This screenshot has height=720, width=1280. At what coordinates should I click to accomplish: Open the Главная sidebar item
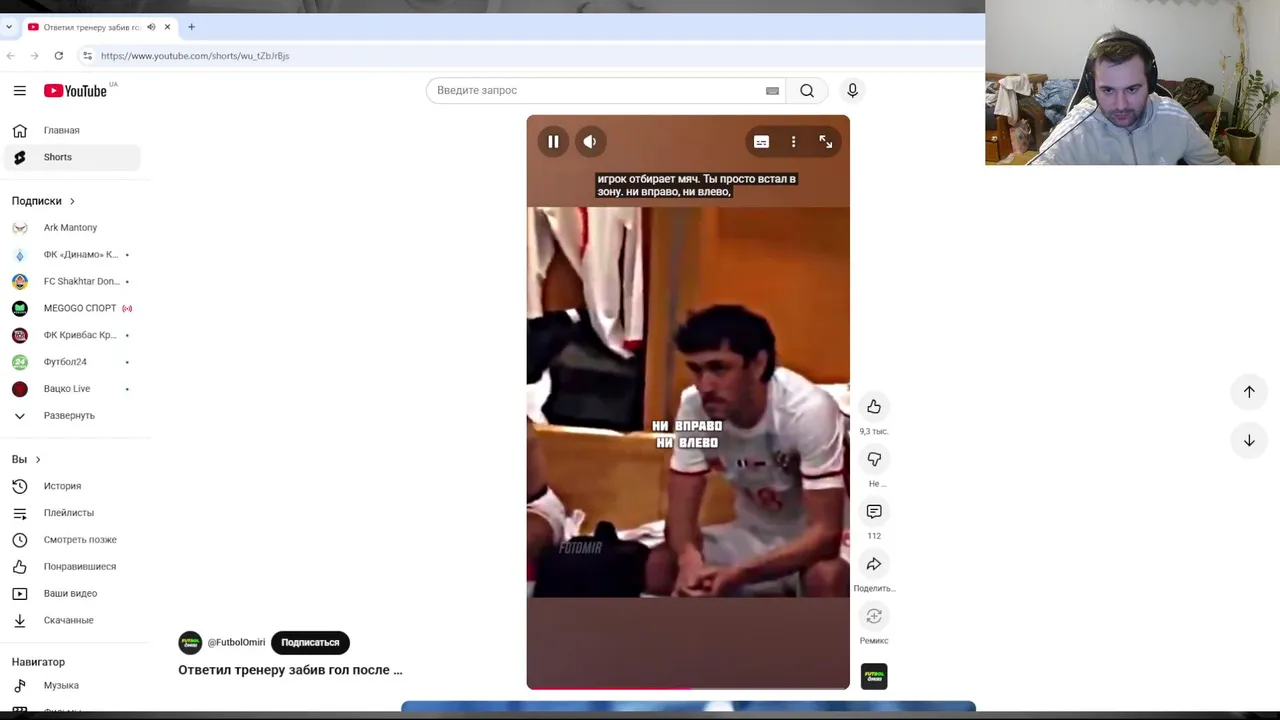[72, 130]
